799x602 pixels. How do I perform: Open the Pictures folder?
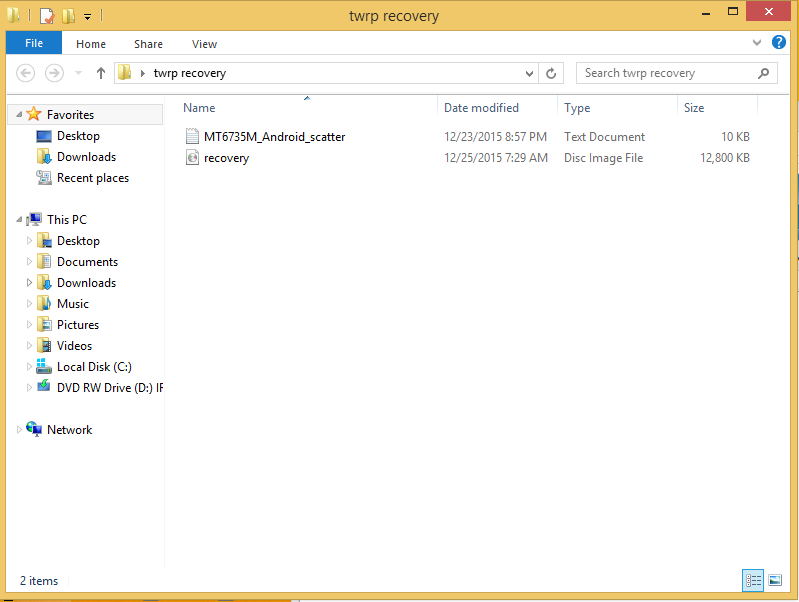click(78, 325)
